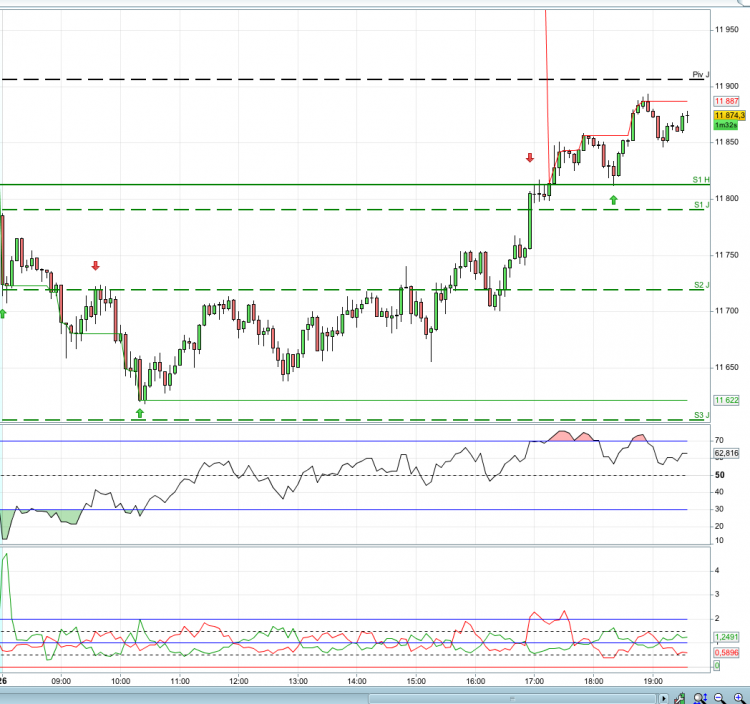
Task: Click the S1 H support line label
Action: pyautogui.click(x=701, y=179)
